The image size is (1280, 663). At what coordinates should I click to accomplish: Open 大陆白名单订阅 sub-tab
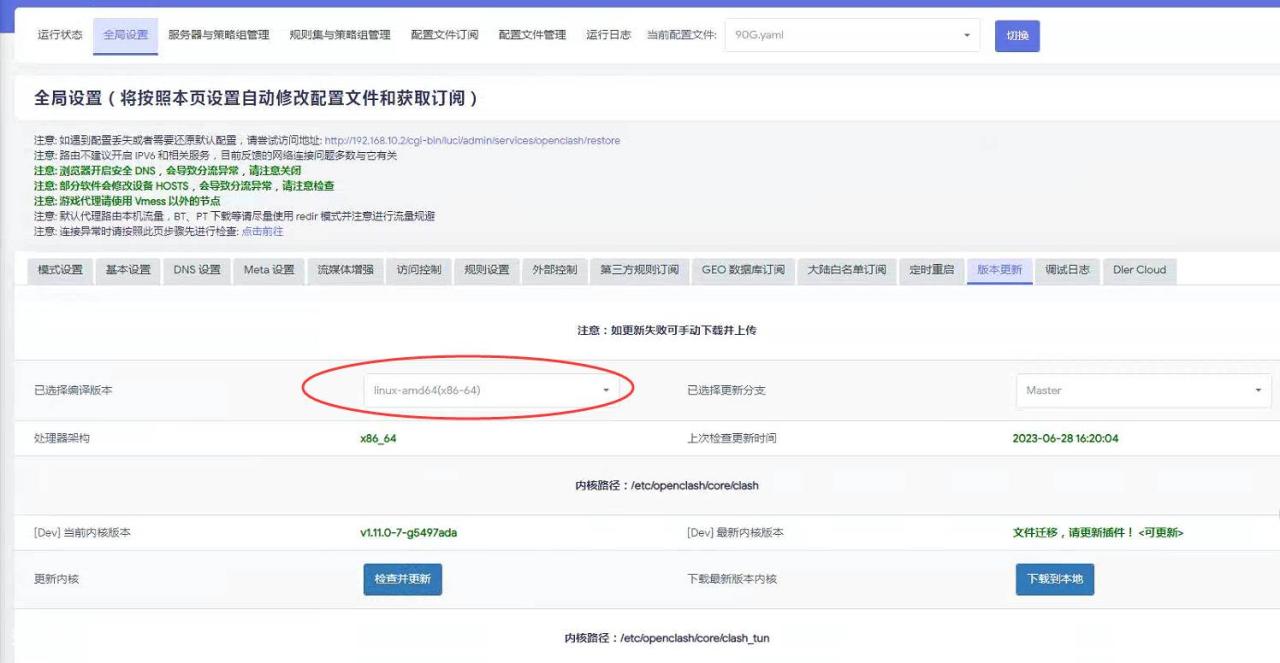click(847, 270)
